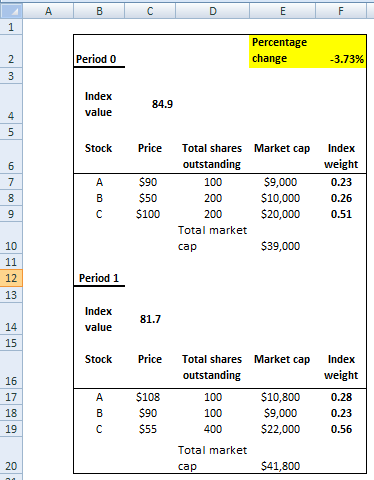The width and height of the screenshot is (374, 480).
Task: Click Period 1 'Price' column heading
Action: (150, 359)
